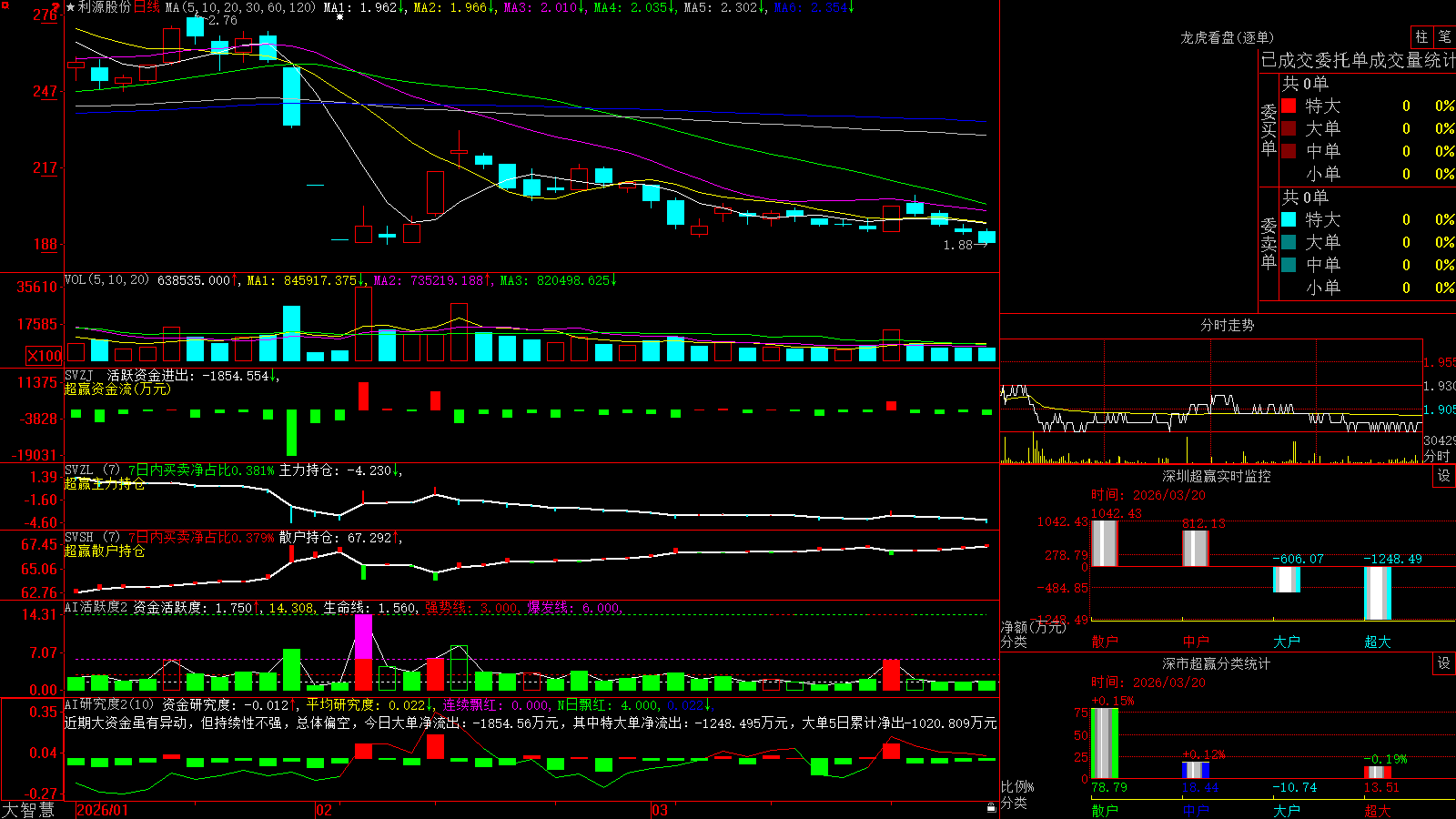Click the 利源股份 stock name
This screenshot has height=819, width=1456.
point(105,7)
